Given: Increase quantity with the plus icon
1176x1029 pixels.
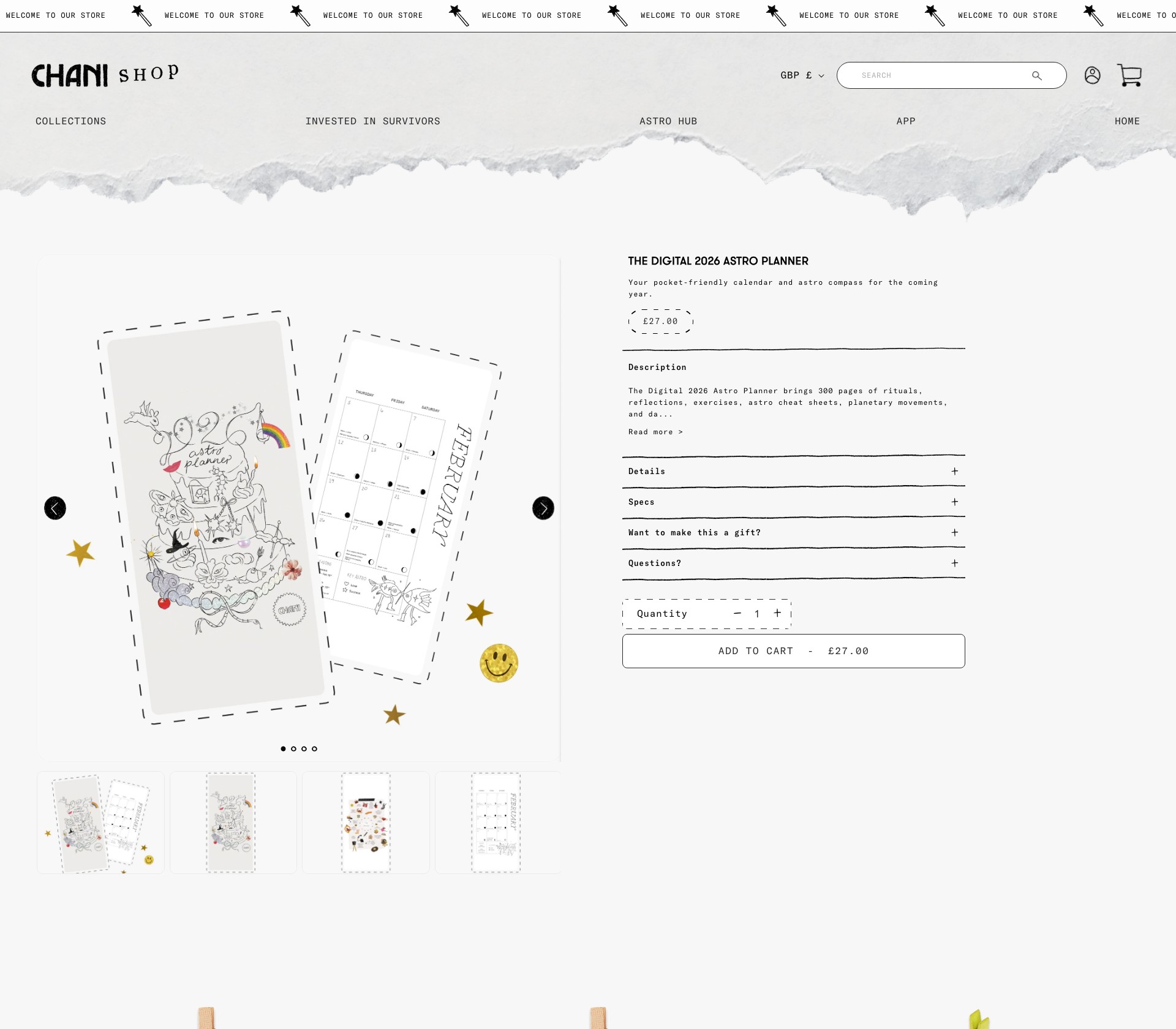Looking at the screenshot, I should point(777,613).
